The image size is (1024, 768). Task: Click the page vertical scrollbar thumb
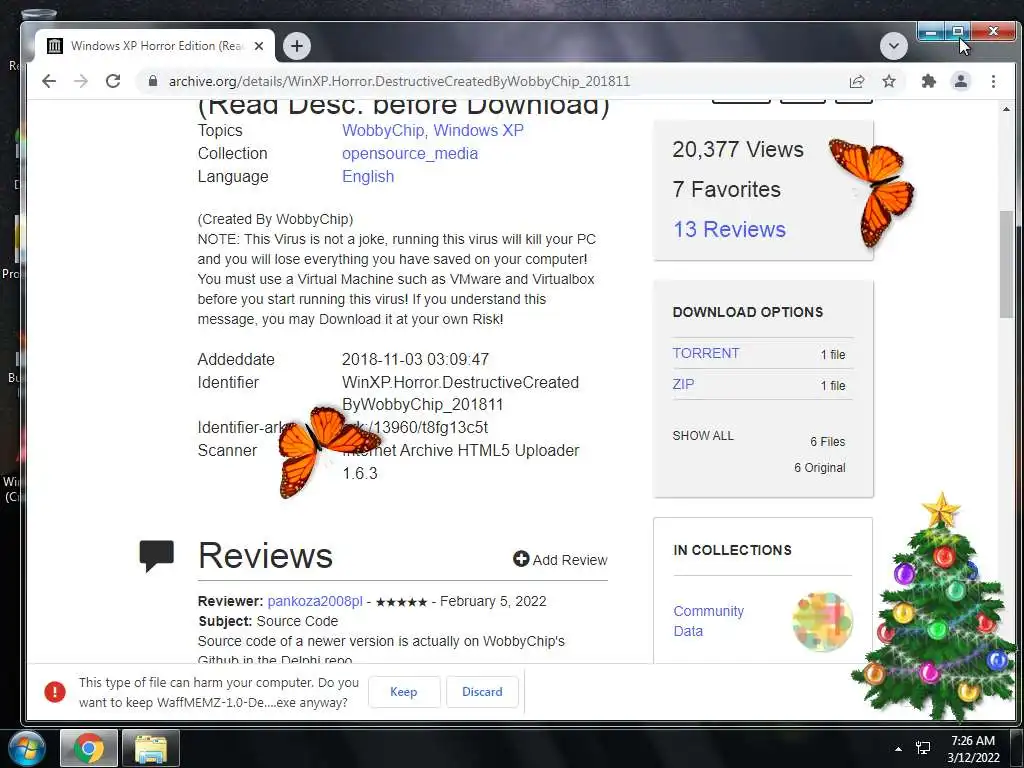pos(1006,264)
